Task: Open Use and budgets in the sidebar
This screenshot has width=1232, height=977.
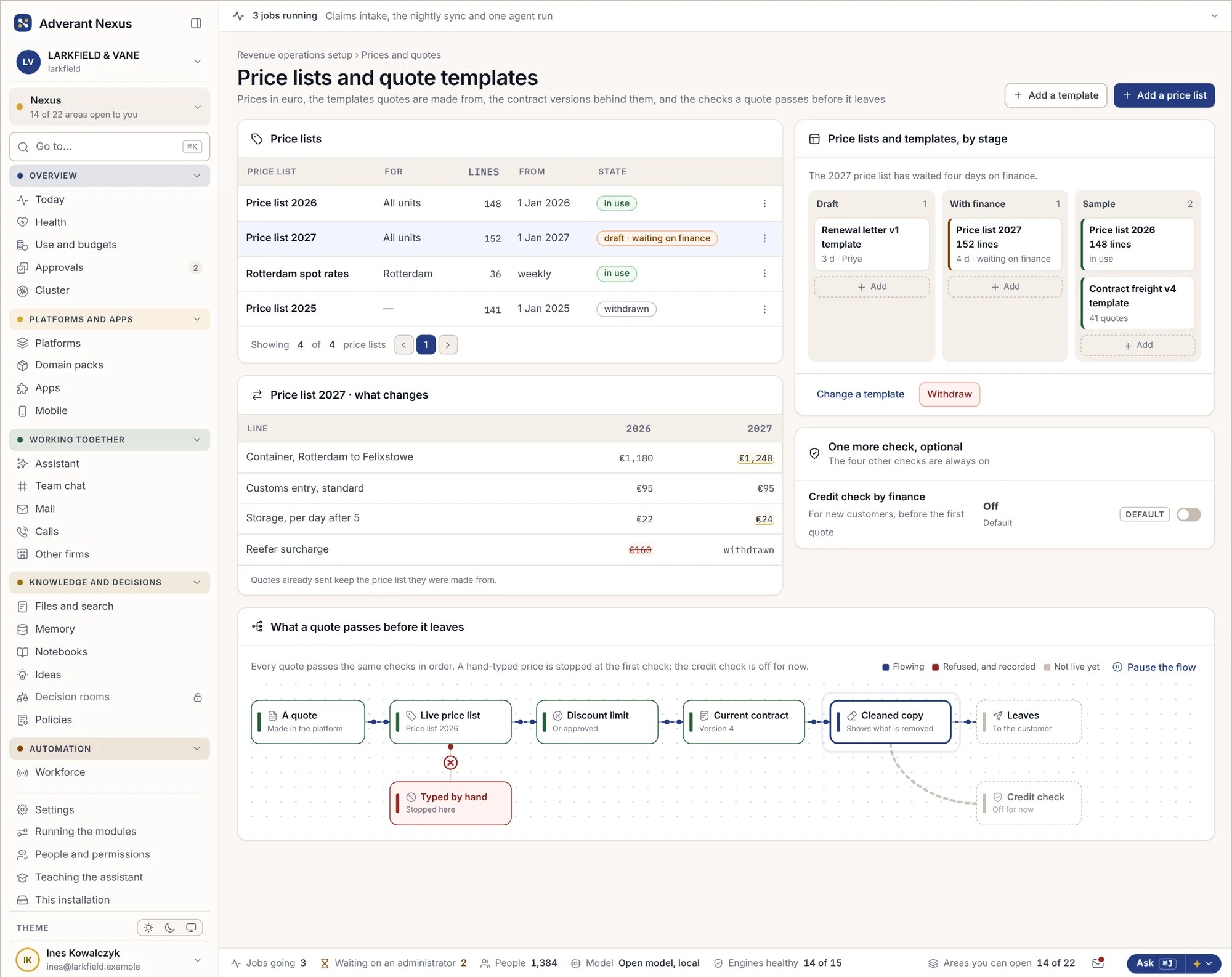Action: coord(110,245)
